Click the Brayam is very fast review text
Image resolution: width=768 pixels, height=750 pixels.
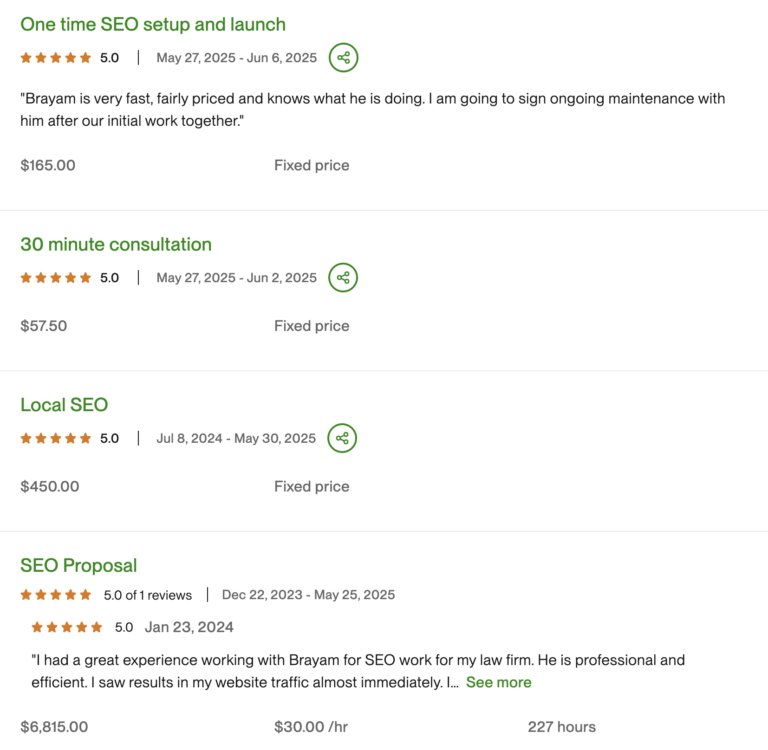pyautogui.click(x=373, y=110)
